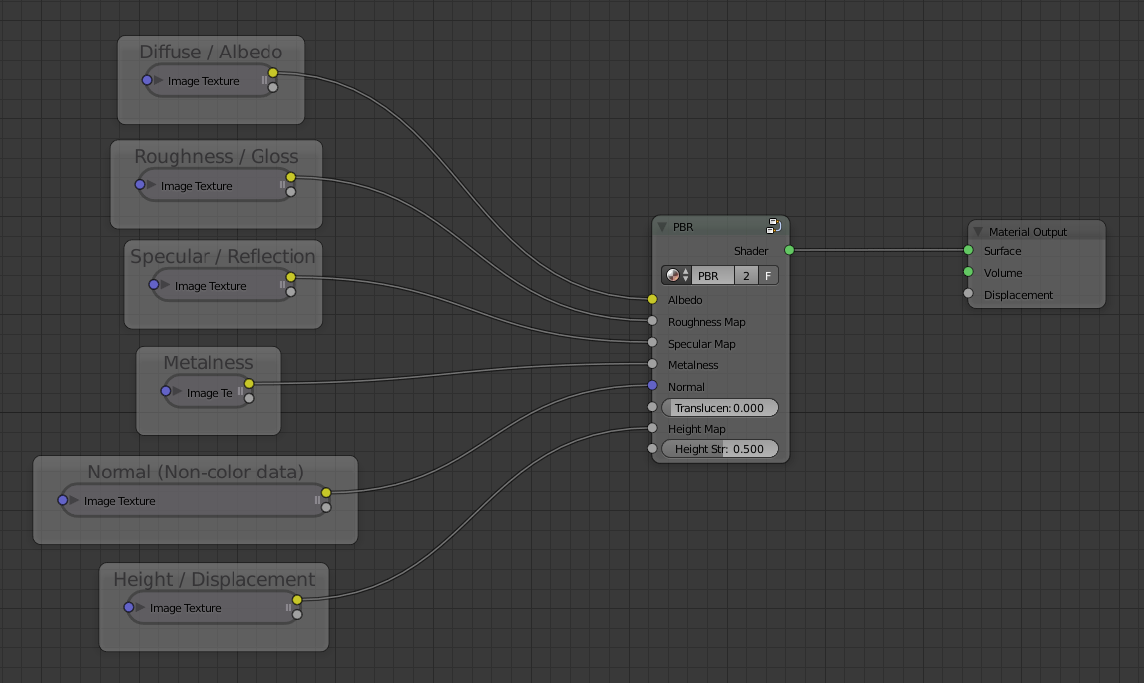Viewport: 1144px width, 683px height.
Task: Click the Height Str input socket
Action: 652,449
